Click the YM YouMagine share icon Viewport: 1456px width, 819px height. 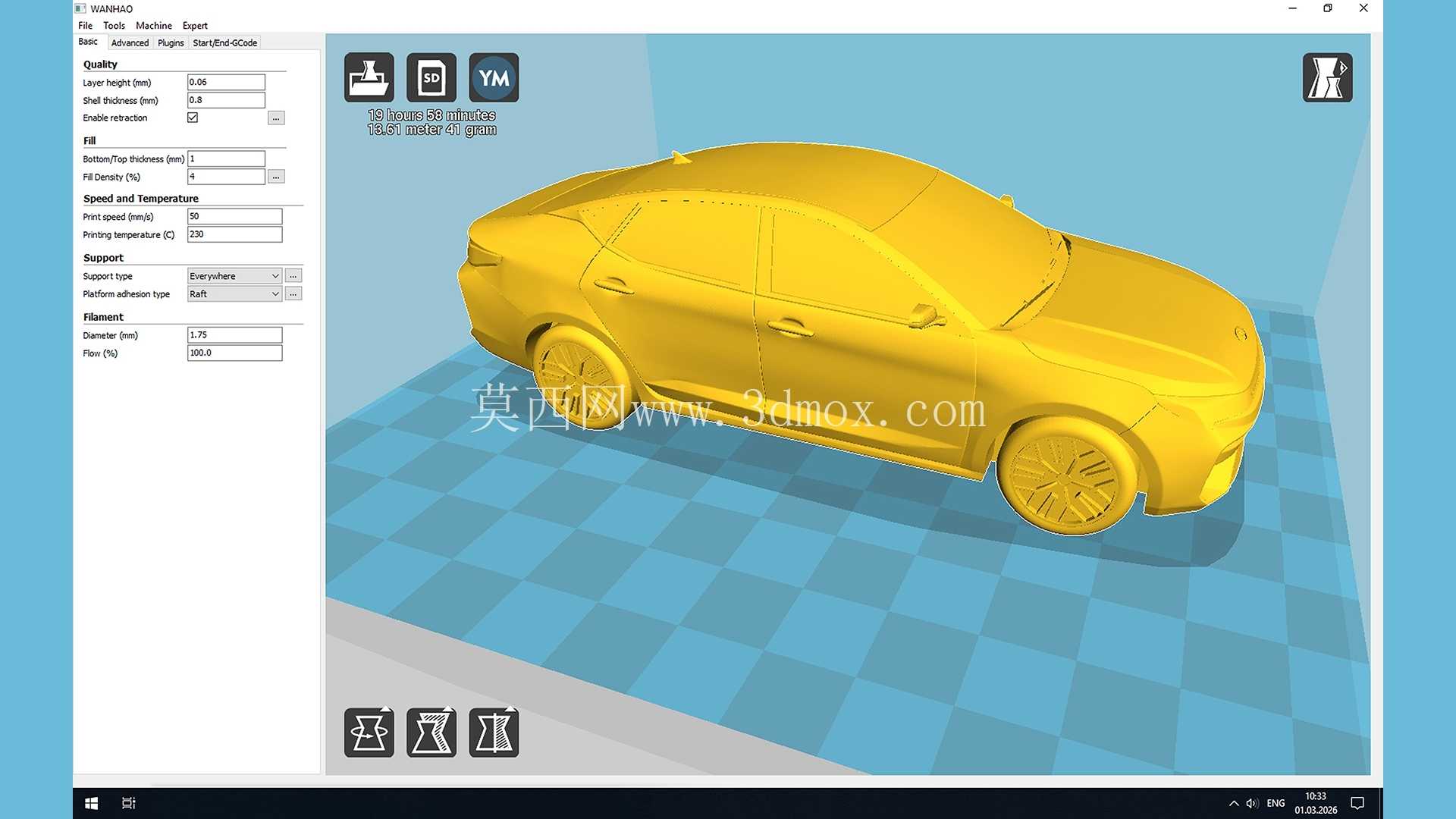(x=494, y=77)
